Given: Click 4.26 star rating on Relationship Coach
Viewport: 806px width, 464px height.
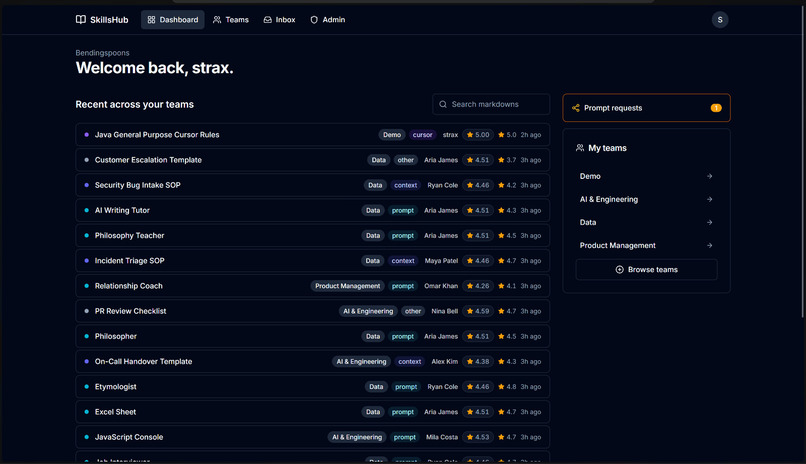Looking at the screenshot, I should point(478,286).
